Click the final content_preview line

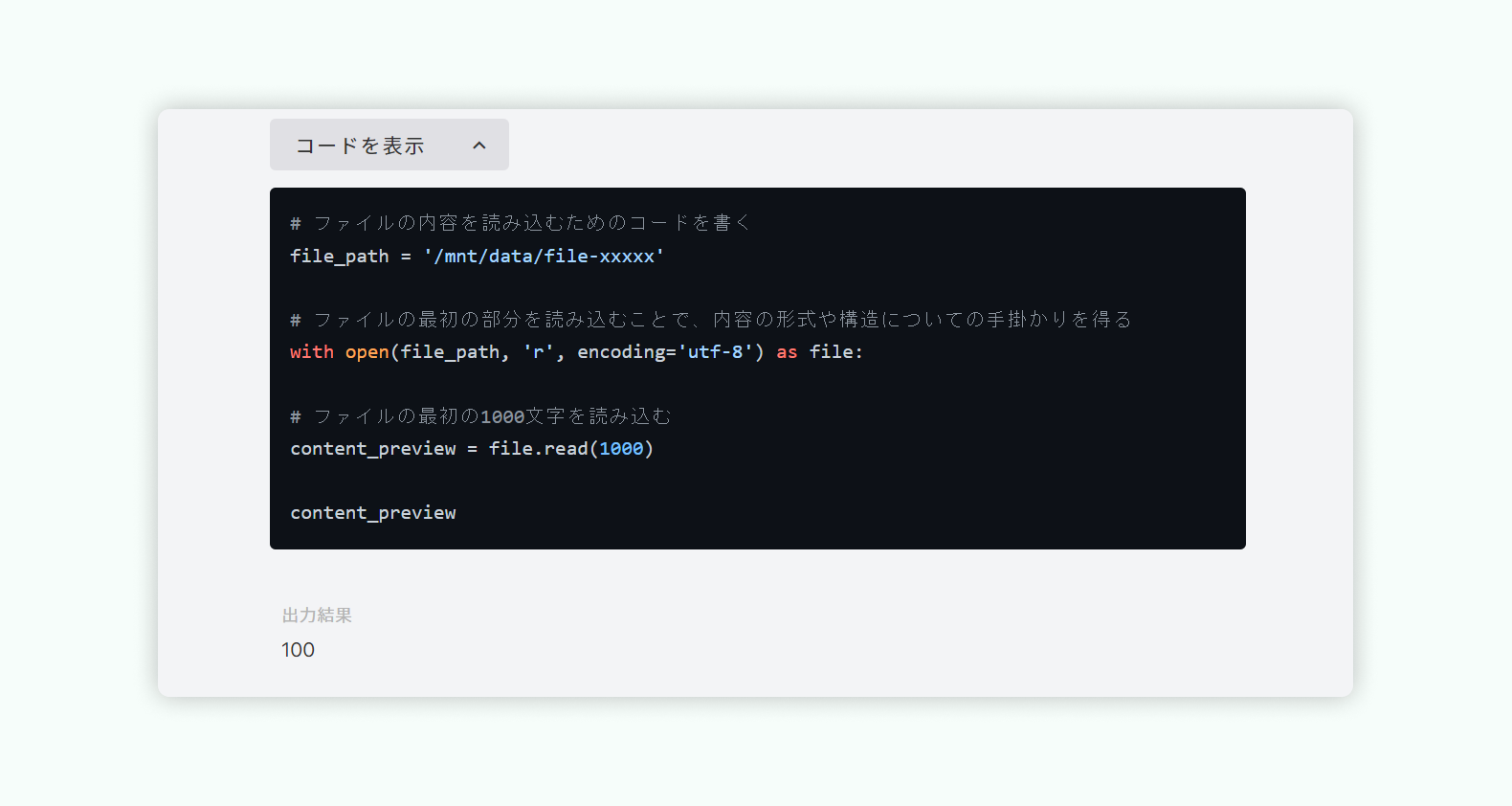pyautogui.click(x=373, y=512)
